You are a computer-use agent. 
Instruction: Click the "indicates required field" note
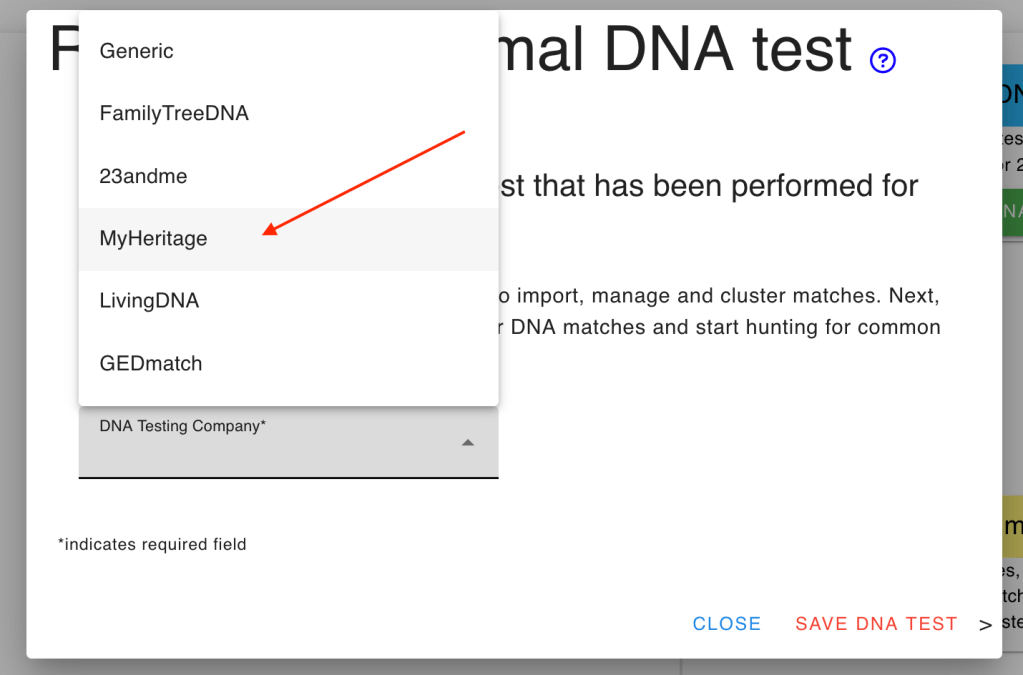pos(152,545)
